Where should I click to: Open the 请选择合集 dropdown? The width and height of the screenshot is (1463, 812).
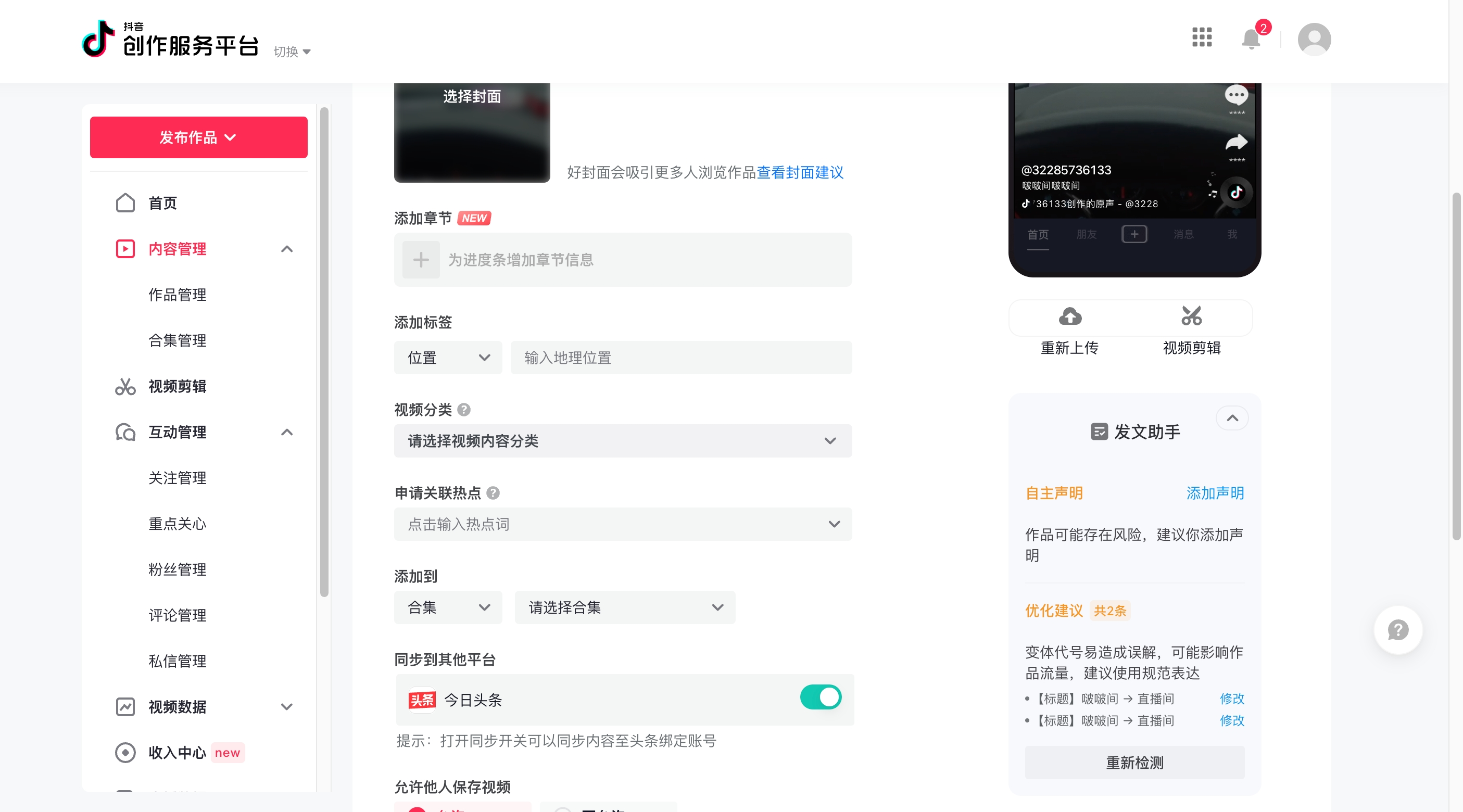625,607
